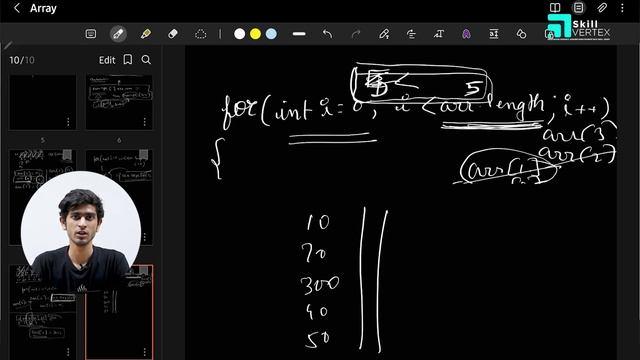
Task: Select the Pen tool
Action: (x=118, y=34)
